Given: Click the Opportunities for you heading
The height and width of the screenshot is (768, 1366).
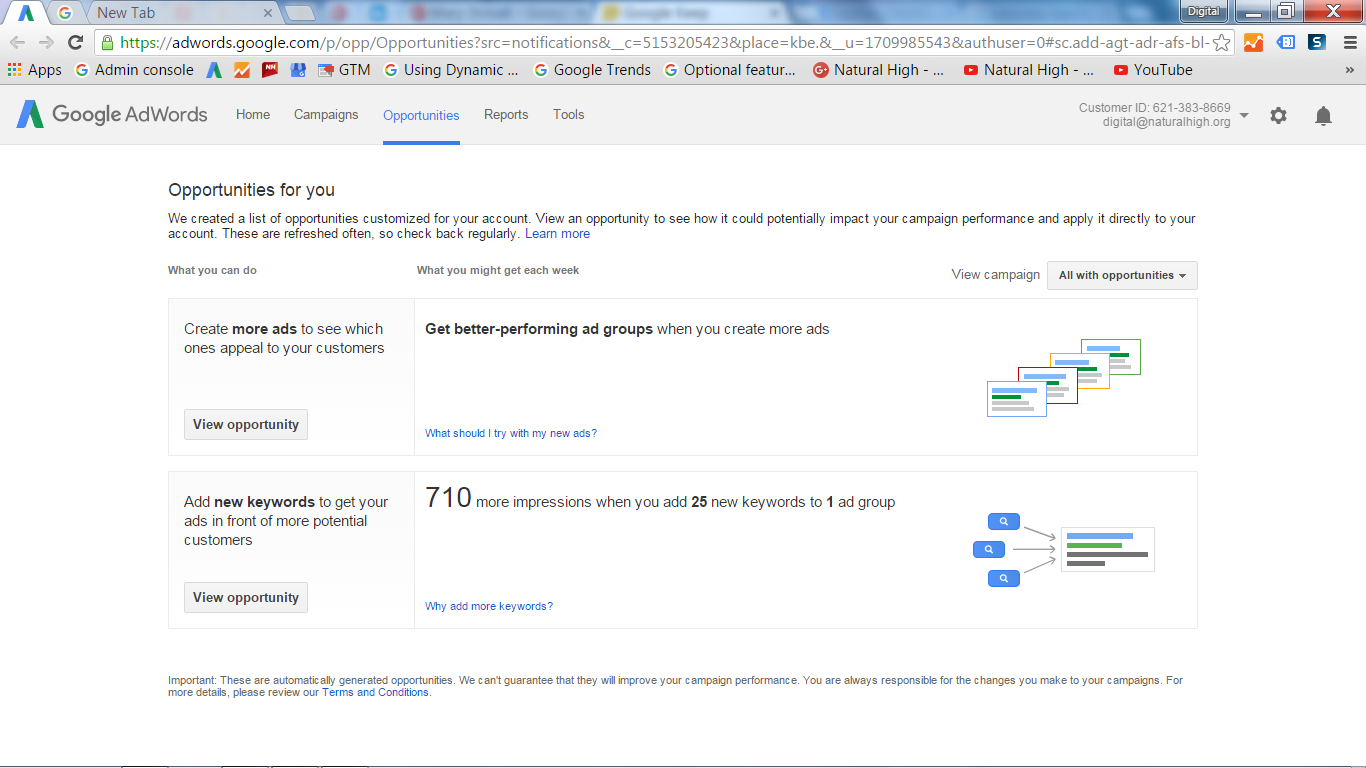Looking at the screenshot, I should (252, 190).
